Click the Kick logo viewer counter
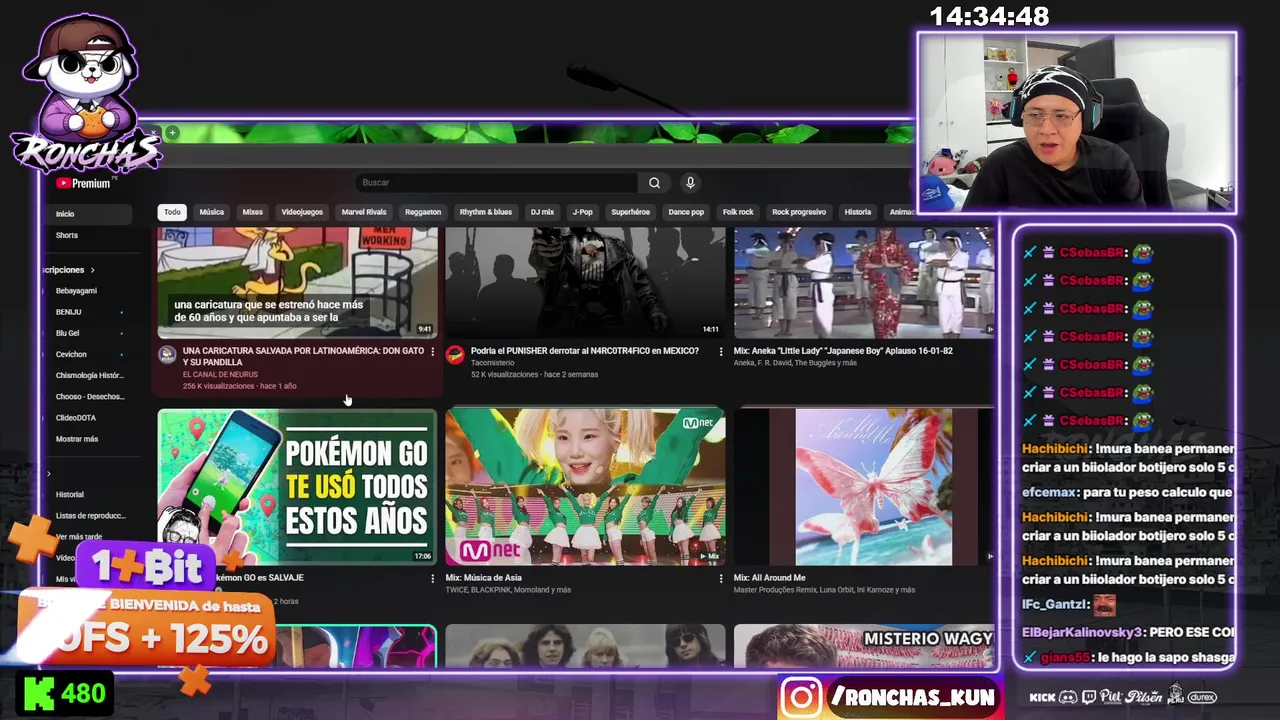Viewport: 1280px width, 720px height. 65,694
